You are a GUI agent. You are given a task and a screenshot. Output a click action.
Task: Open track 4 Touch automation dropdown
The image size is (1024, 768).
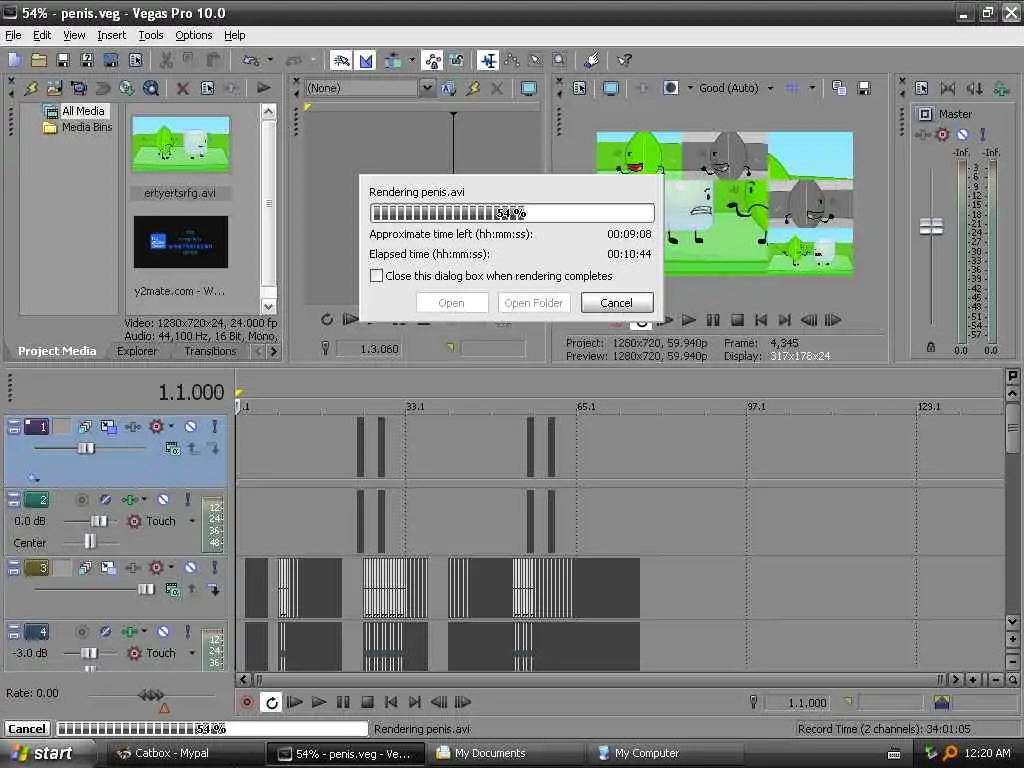pos(192,653)
